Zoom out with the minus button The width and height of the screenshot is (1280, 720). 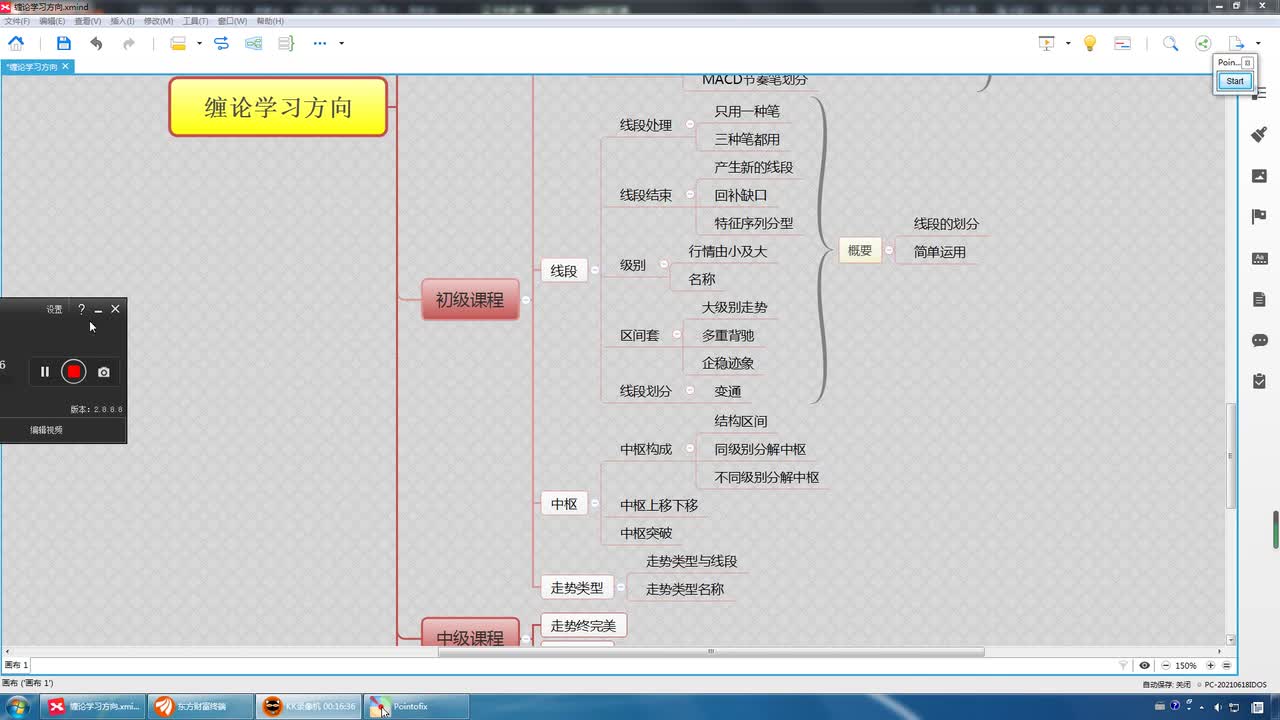coord(1166,665)
